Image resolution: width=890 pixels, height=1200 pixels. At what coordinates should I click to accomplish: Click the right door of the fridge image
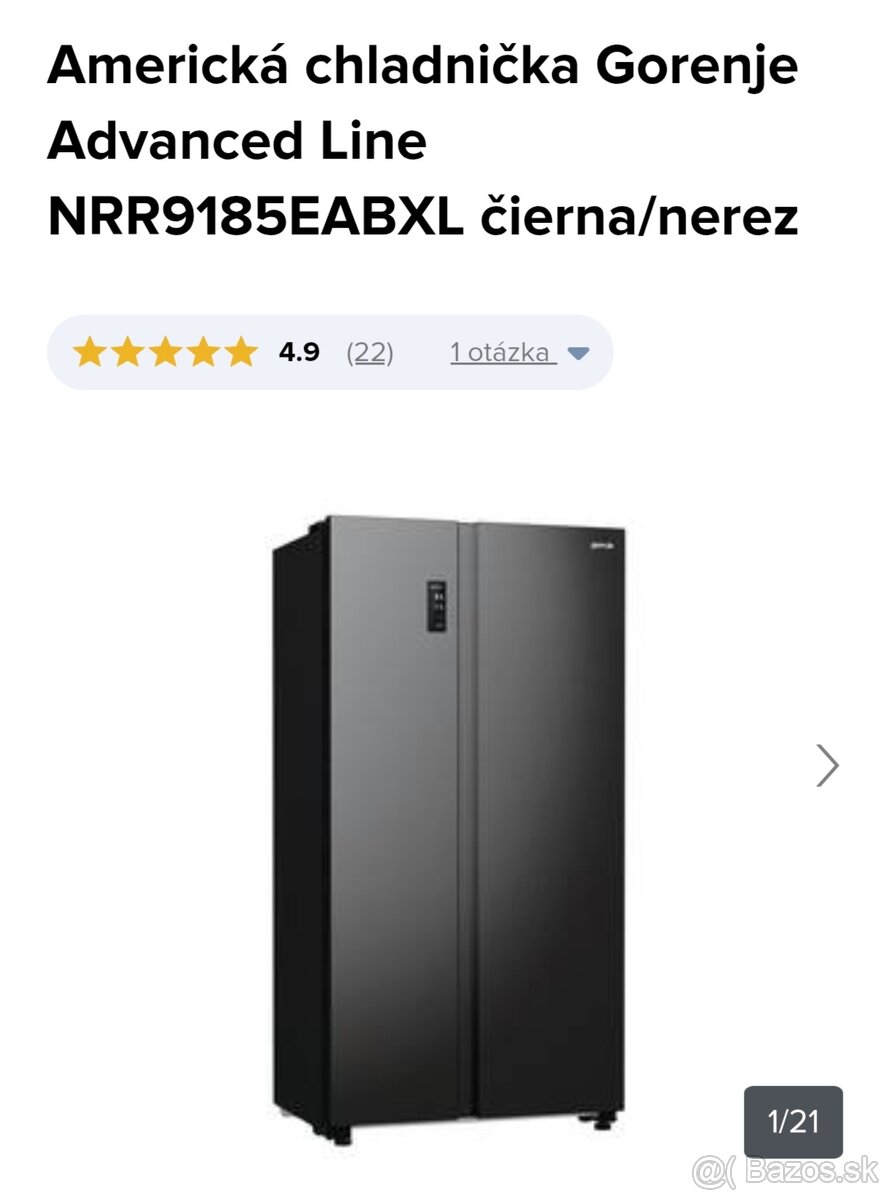[x=549, y=820]
